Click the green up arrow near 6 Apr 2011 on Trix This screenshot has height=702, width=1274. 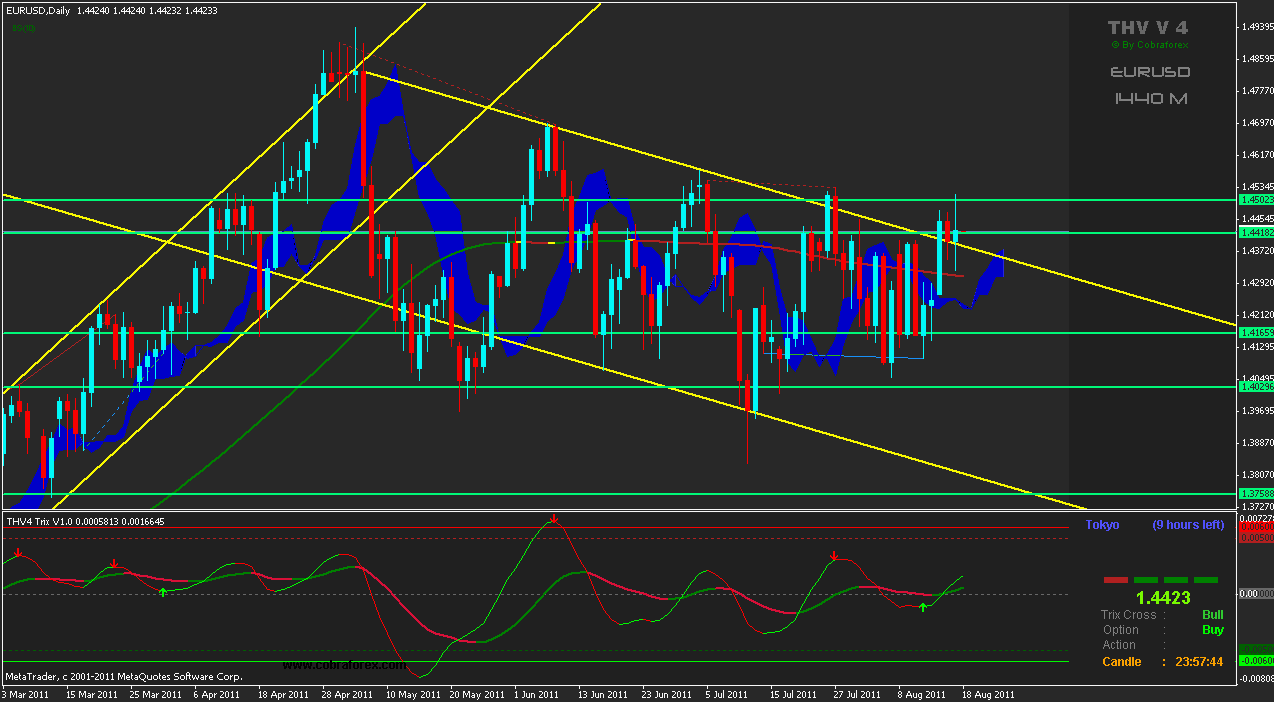point(163,593)
